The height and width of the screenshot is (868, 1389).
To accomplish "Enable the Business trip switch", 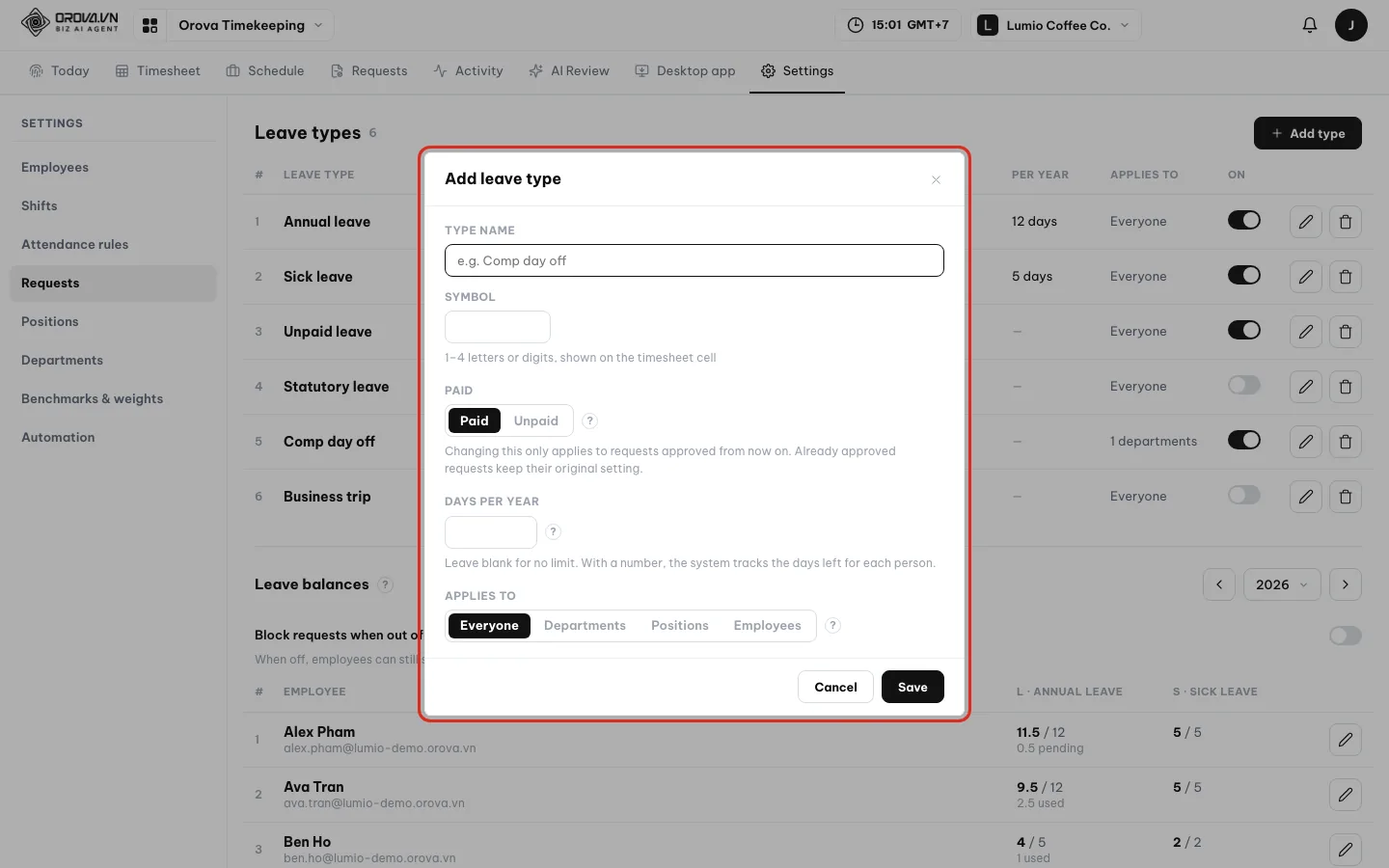I will point(1243,496).
